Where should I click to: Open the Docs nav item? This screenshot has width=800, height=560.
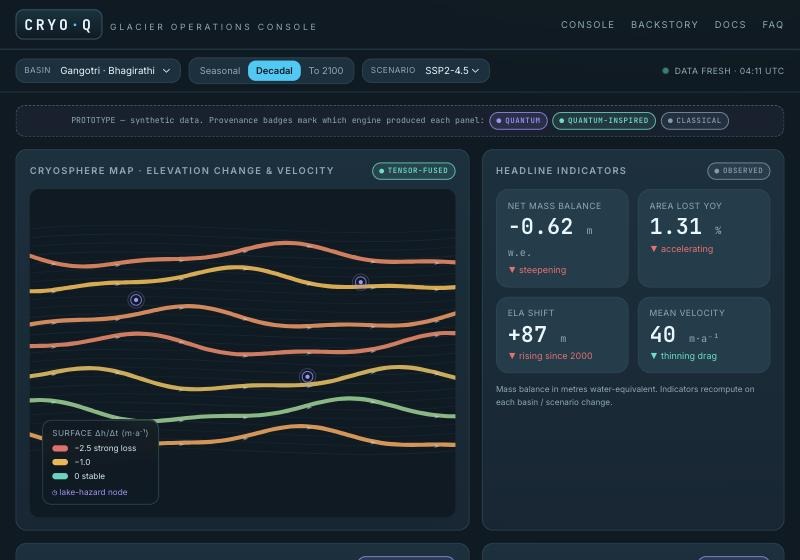730,24
